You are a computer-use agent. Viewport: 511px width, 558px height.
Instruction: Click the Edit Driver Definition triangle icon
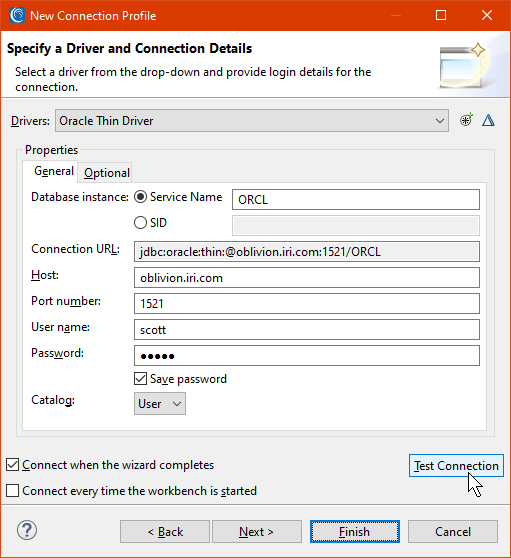[x=488, y=120]
